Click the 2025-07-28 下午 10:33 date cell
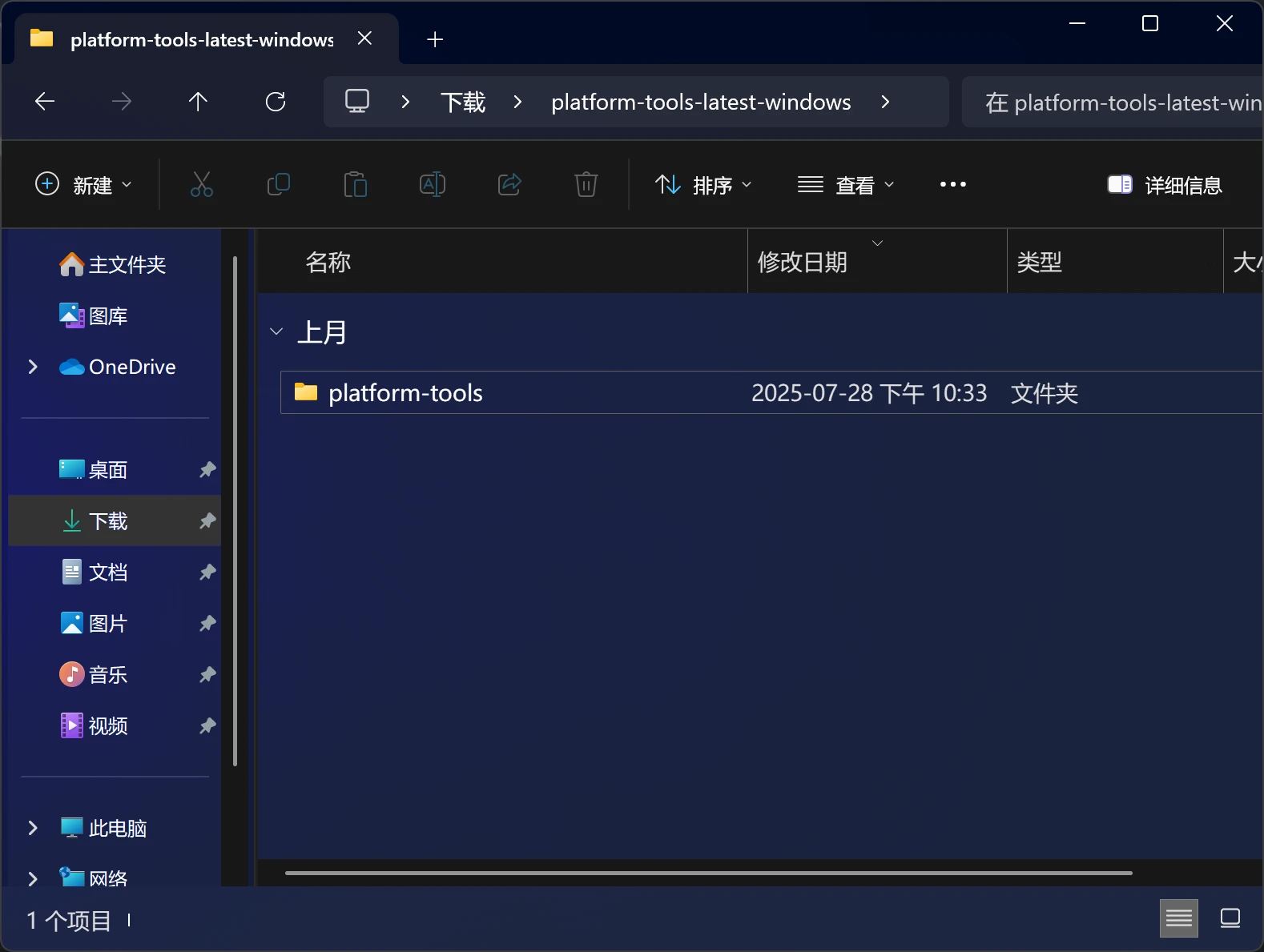The width and height of the screenshot is (1264, 952). tap(869, 393)
